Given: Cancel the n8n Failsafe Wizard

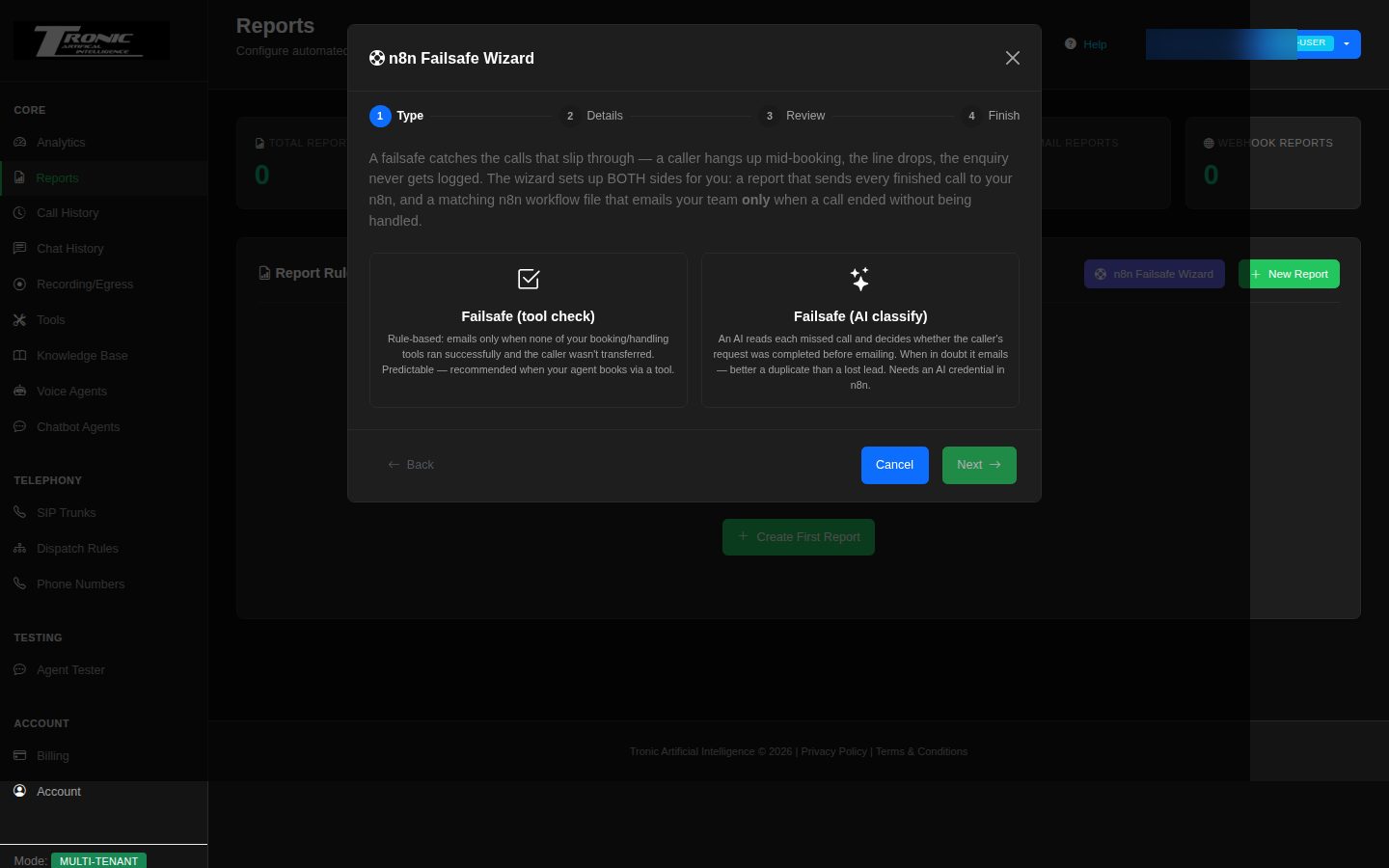Looking at the screenshot, I should point(894,465).
